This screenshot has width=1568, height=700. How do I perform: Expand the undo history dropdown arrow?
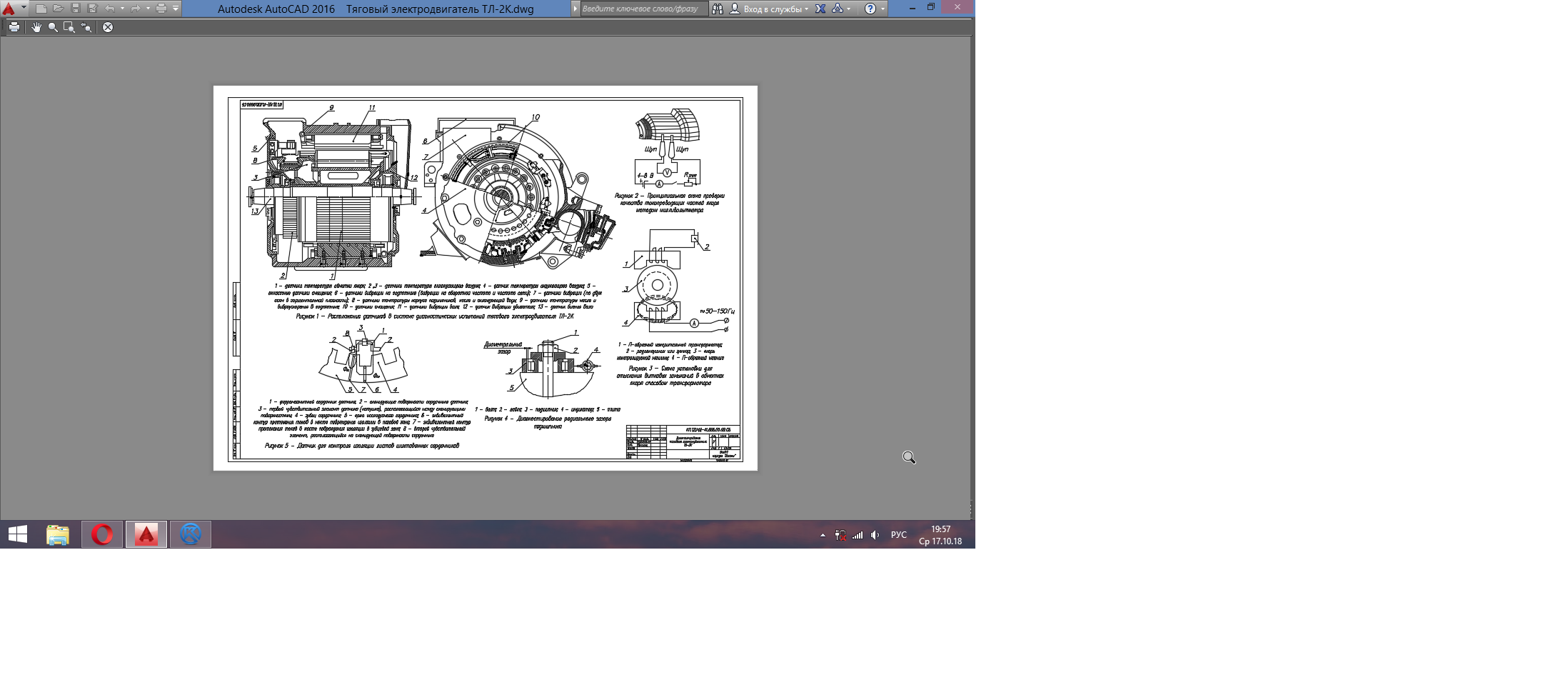[x=122, y=9]
